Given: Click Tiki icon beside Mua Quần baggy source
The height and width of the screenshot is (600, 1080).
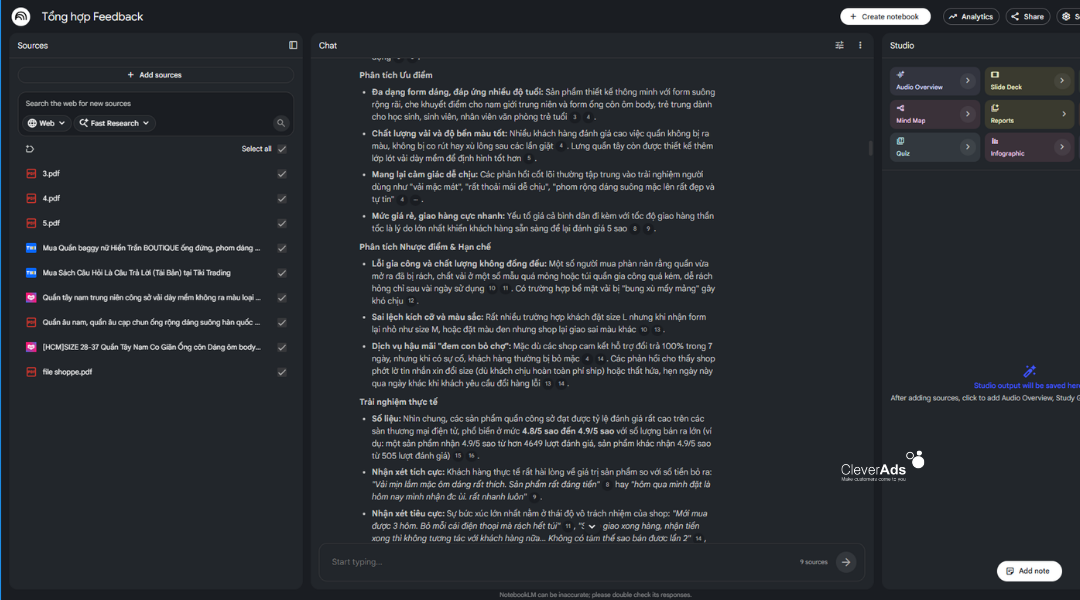Looking at the screenshot, I should pyautogui.click(x=31, y=248).
